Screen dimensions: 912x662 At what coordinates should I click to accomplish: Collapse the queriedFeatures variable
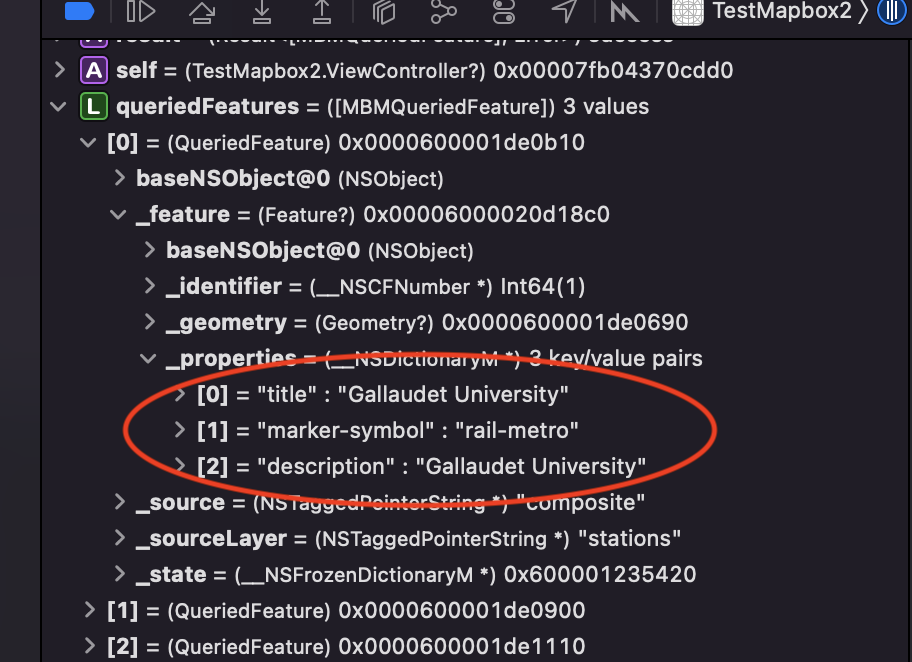58,106
